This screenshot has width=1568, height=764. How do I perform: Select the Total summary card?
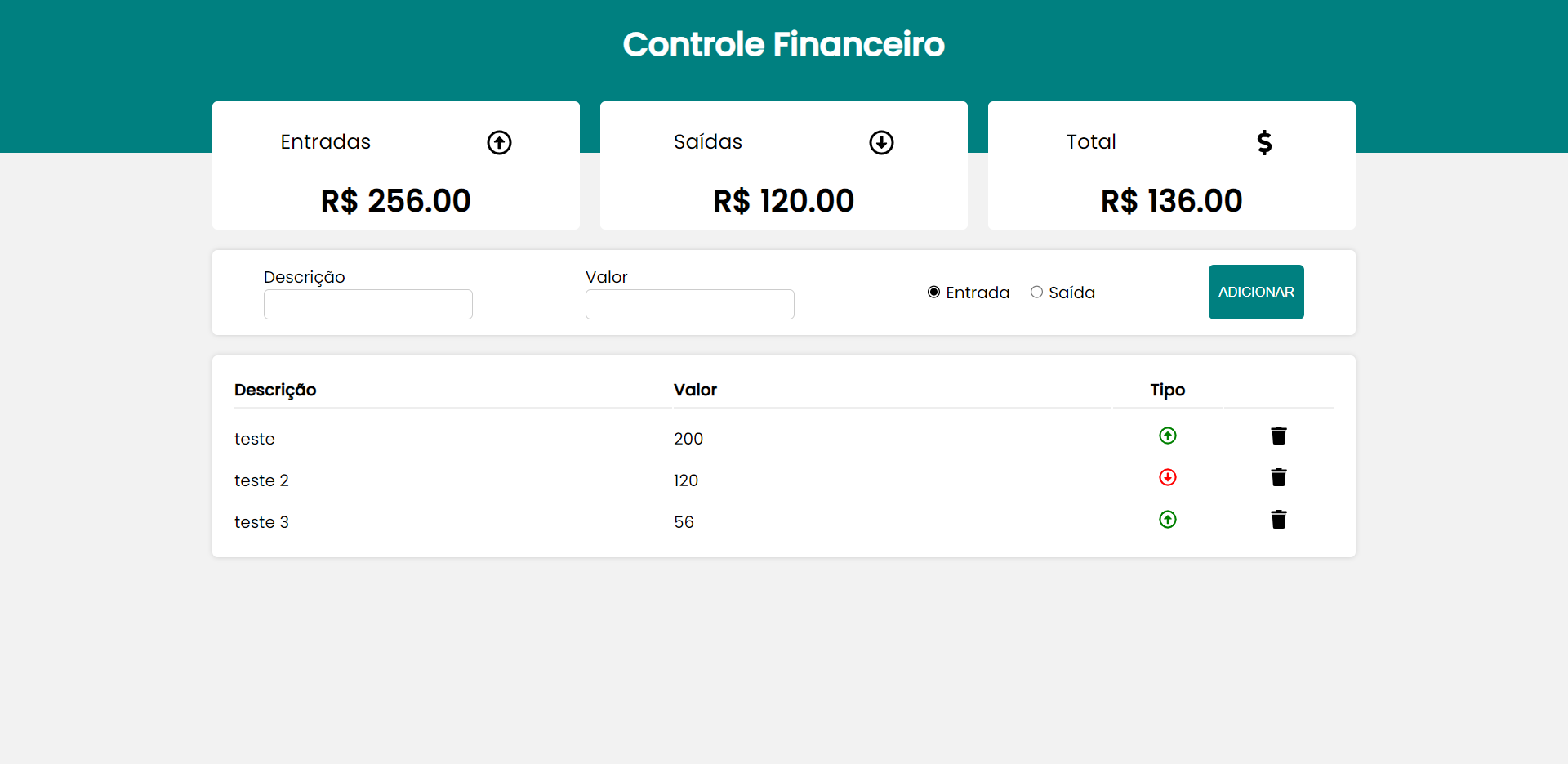pyautogui.click(x=1171, y=165)
